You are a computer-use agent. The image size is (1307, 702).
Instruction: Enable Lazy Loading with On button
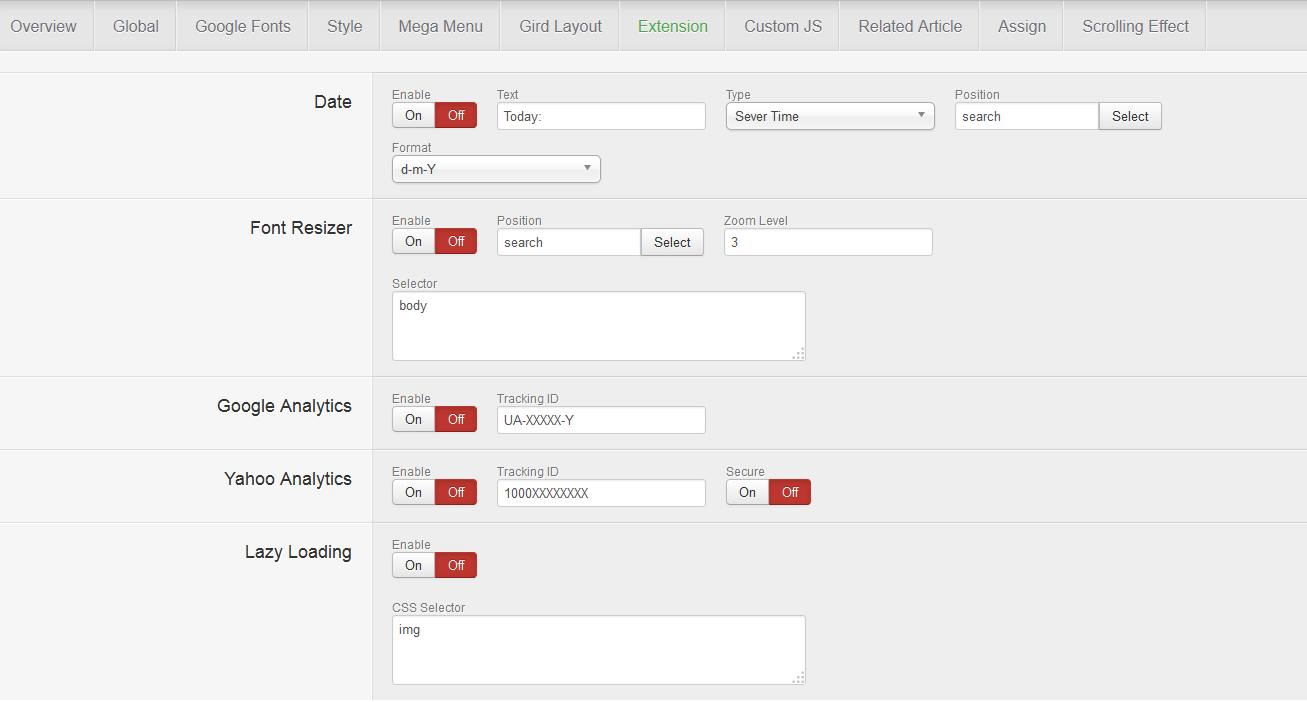[x=413, y=566]
